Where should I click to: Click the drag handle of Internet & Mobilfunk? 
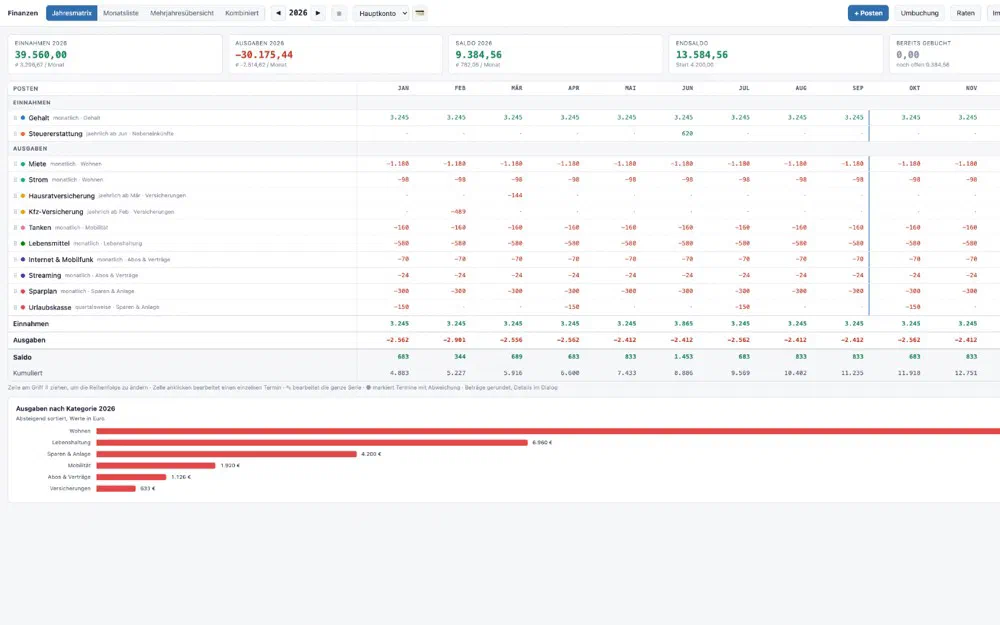[15, 260]
